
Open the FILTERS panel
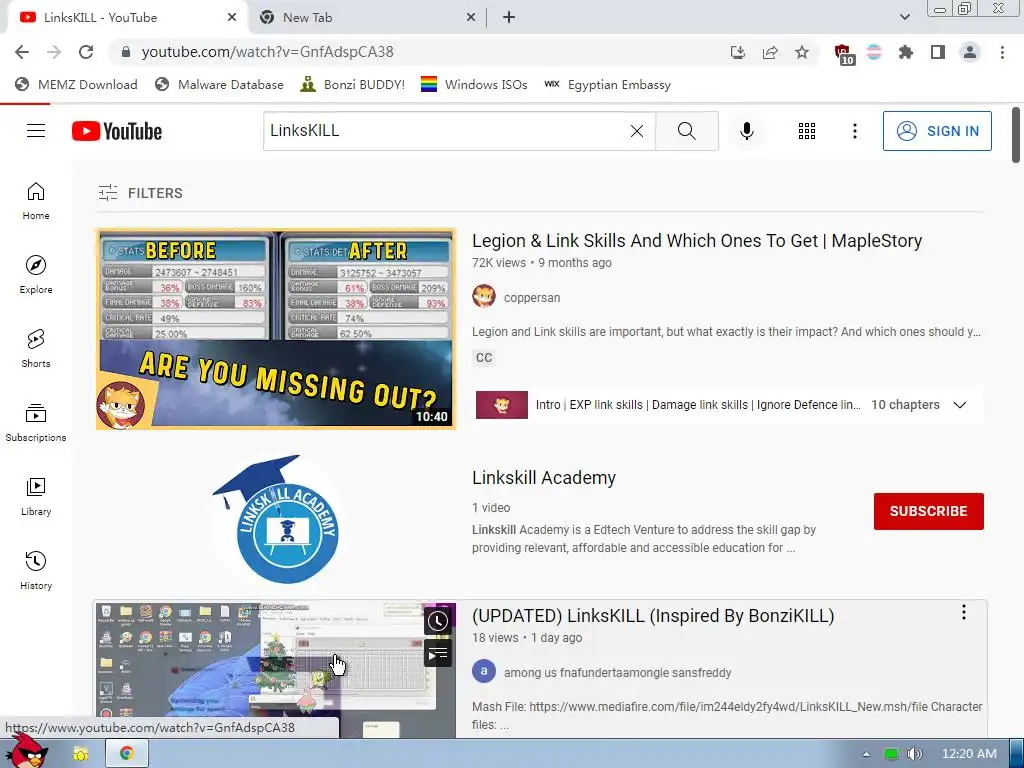point(140,193)
